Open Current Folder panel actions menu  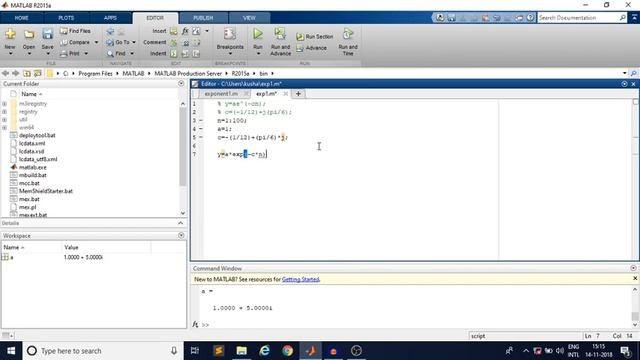(x=181, y=83)
